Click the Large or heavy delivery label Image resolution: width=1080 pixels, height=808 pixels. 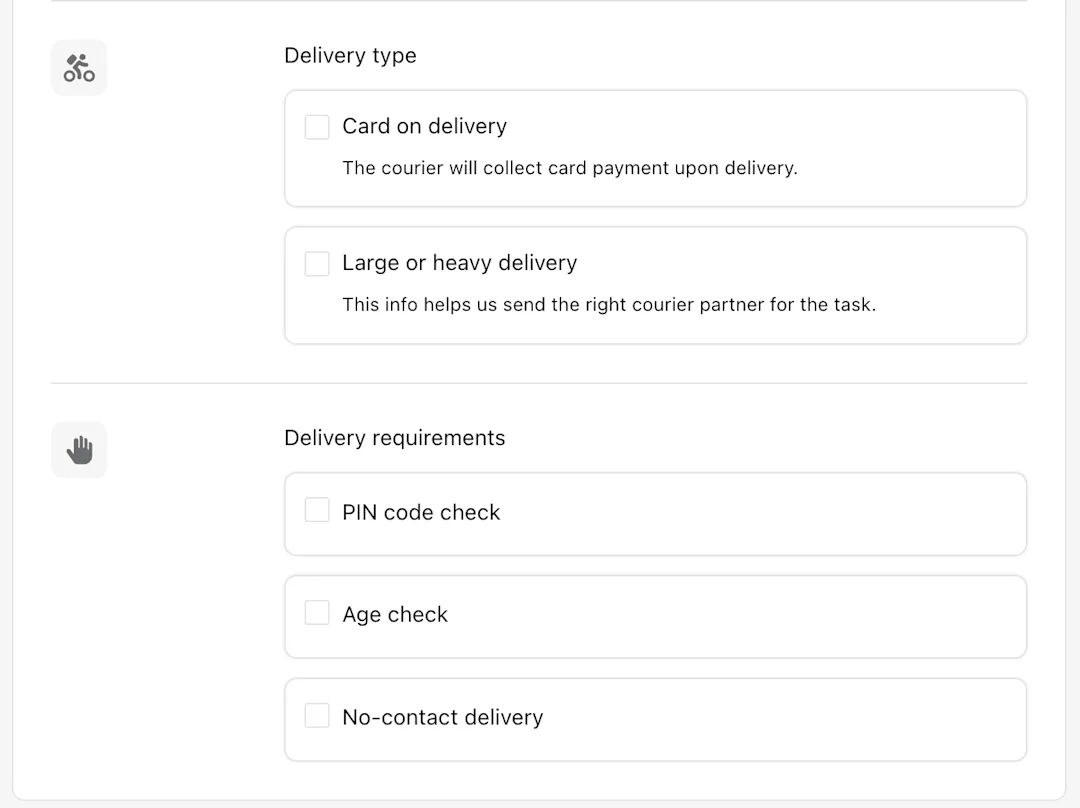[x=459, y=263]
